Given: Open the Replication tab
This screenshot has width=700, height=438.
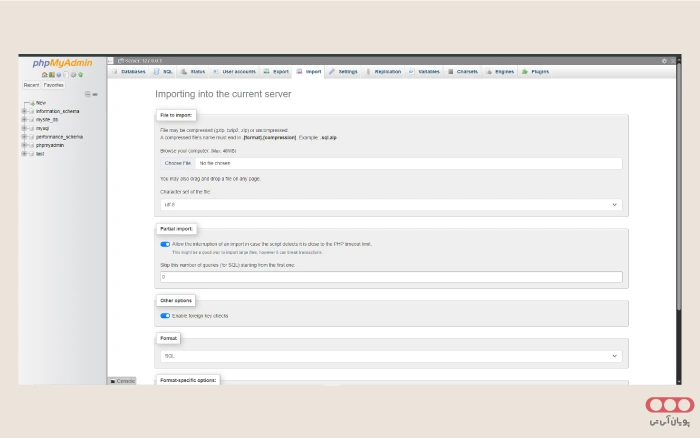Looking at the screenshot, I should [383, 71].
